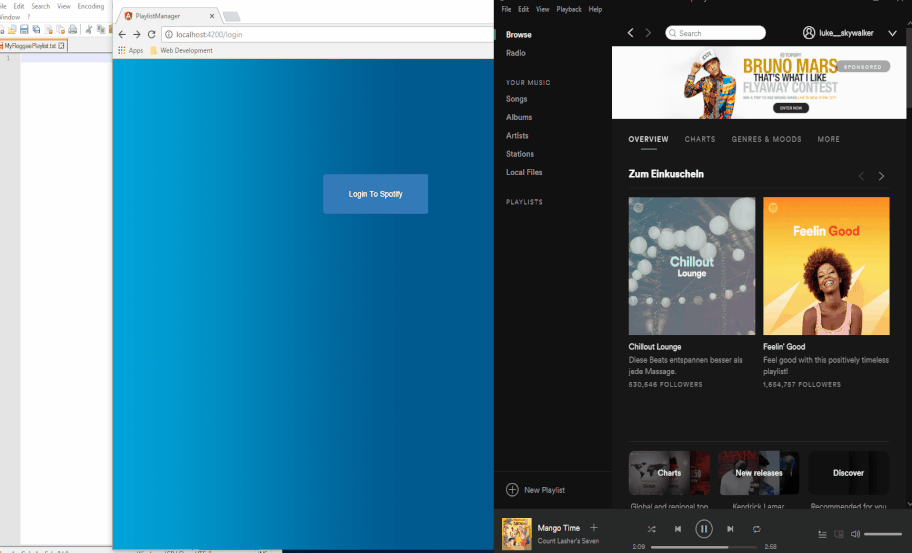Open the Apps bookmark shortcut
The height and width of the screenshot is (553, 912).
coord(130,51)
